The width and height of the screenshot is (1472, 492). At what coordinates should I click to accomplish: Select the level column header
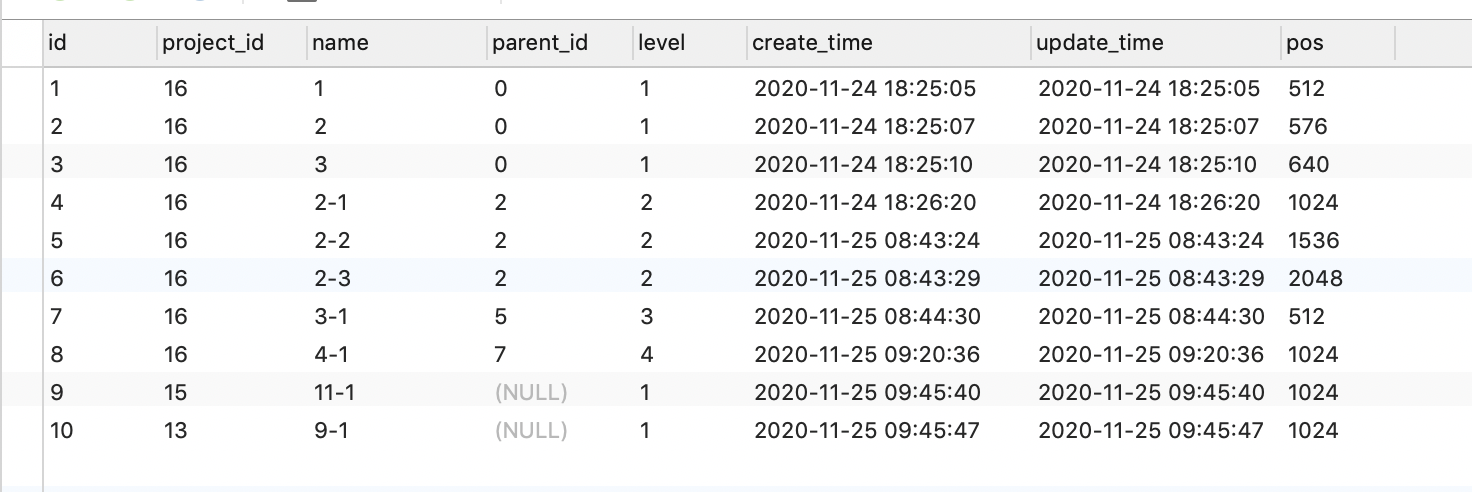coord(690,43)
